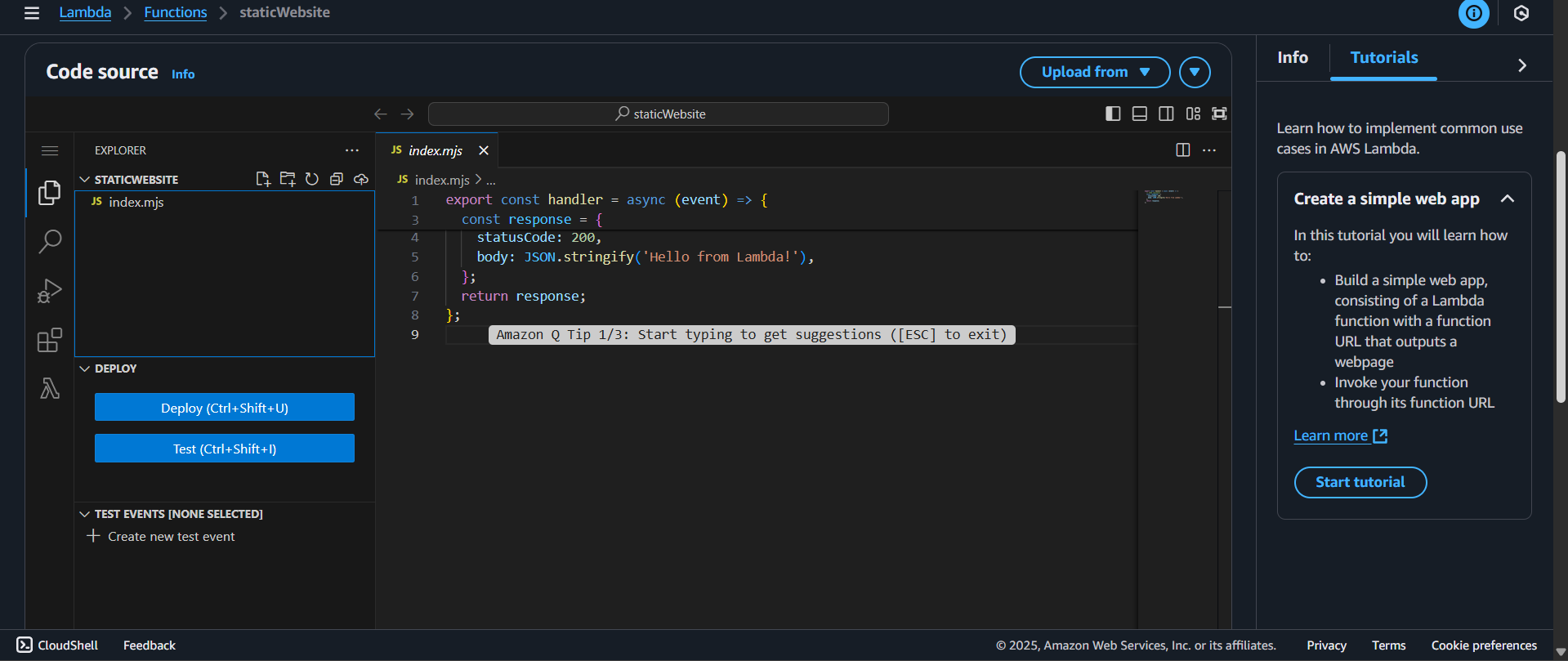Screen dimensions: 1568x661
Task: Customize layout icon in title bar
Action: (x=1194, y=114)
